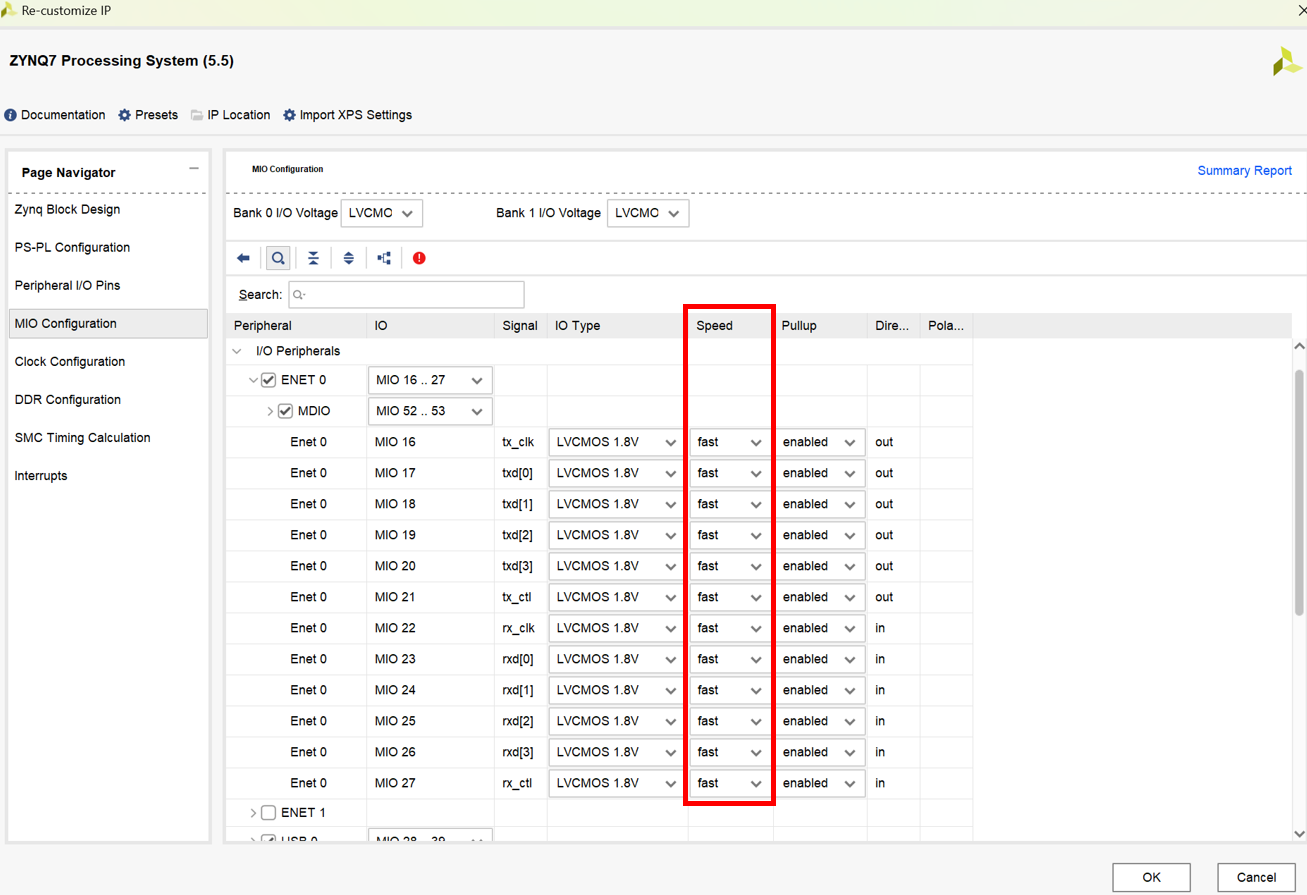Click the Expand All toolbar icon

(348, 258)
